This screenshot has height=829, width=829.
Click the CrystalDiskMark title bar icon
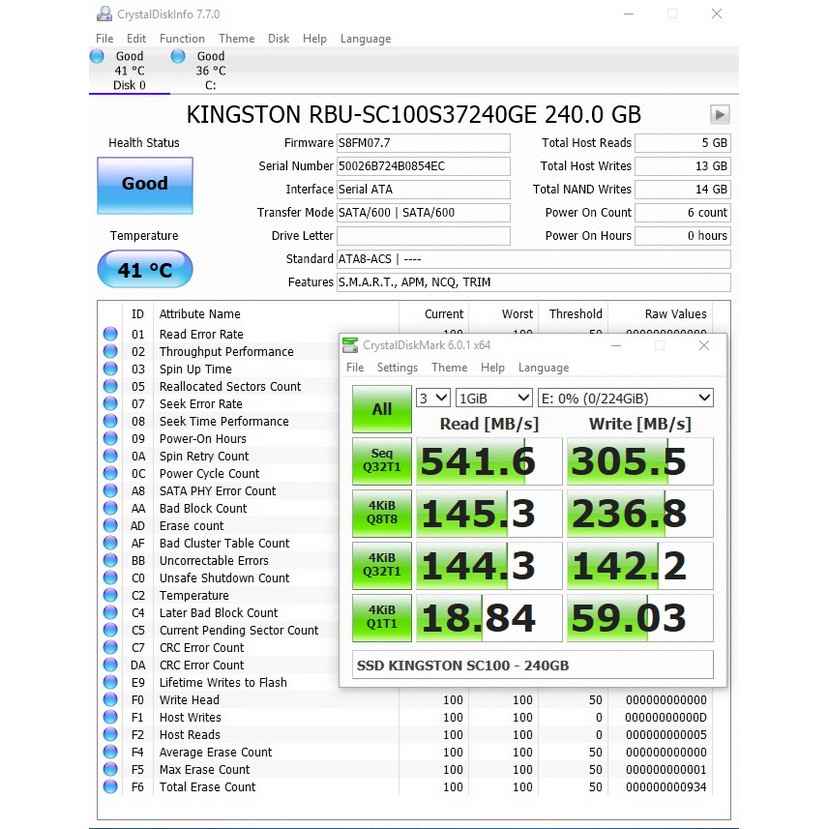(350, 344)
